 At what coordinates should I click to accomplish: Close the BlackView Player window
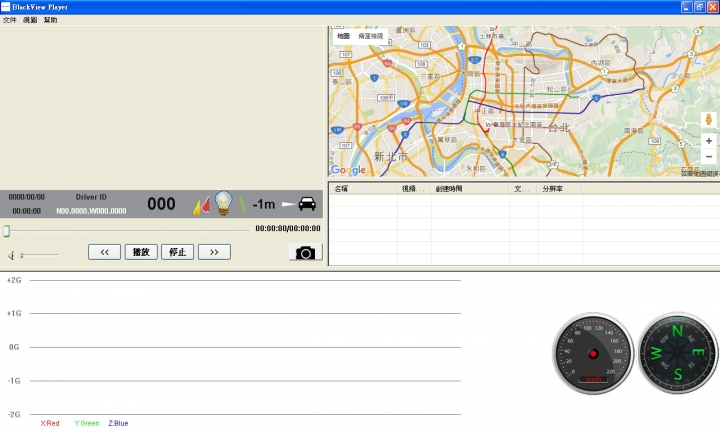coord(713,7)
